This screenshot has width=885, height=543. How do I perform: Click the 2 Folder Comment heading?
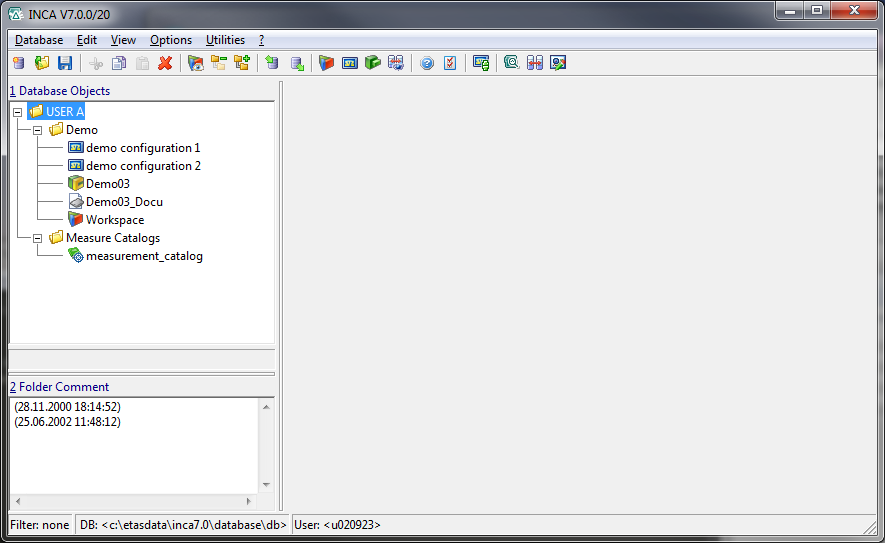pos(59,387)
